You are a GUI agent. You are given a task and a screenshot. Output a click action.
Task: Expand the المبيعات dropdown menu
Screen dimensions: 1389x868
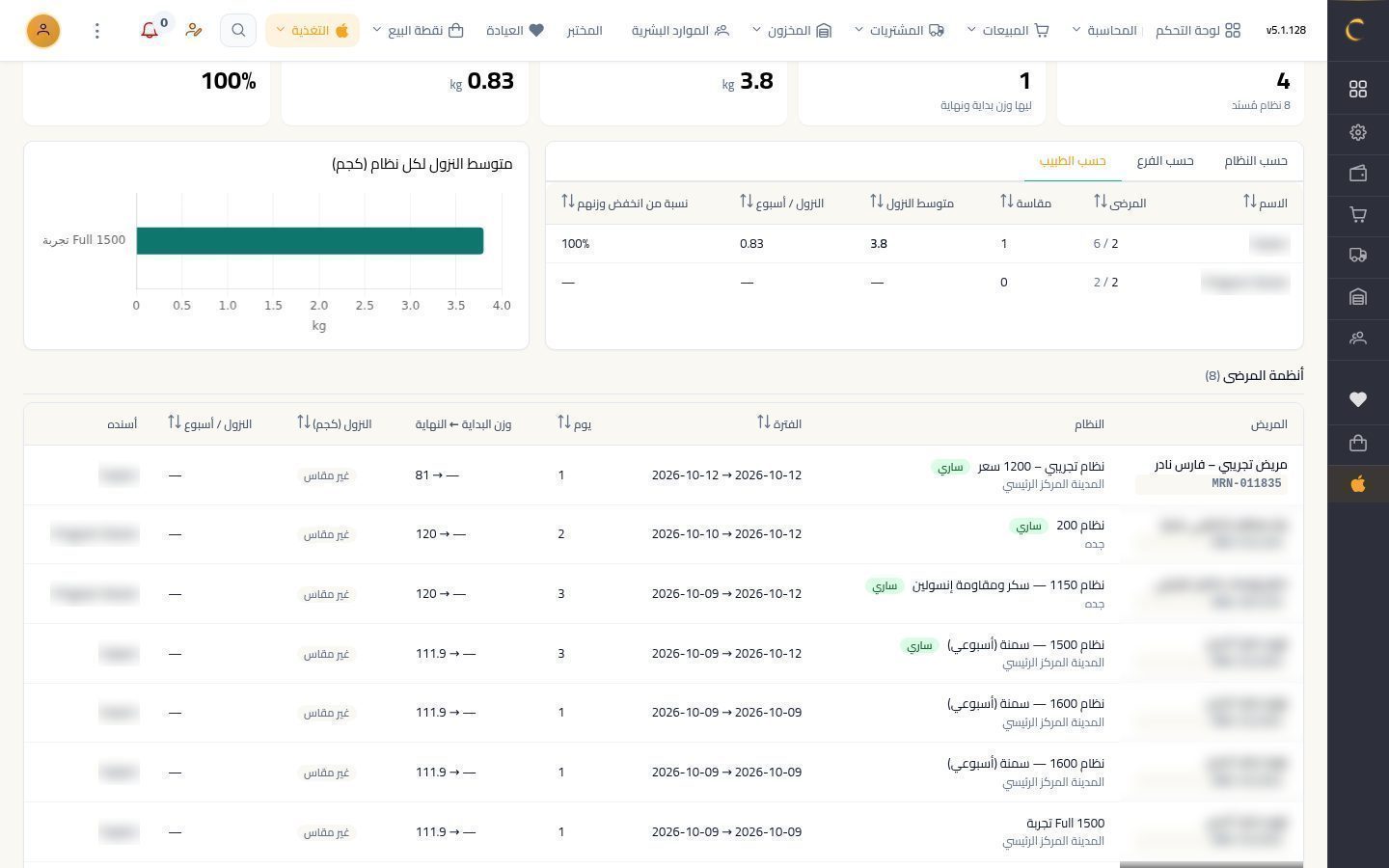point(1008,30)
